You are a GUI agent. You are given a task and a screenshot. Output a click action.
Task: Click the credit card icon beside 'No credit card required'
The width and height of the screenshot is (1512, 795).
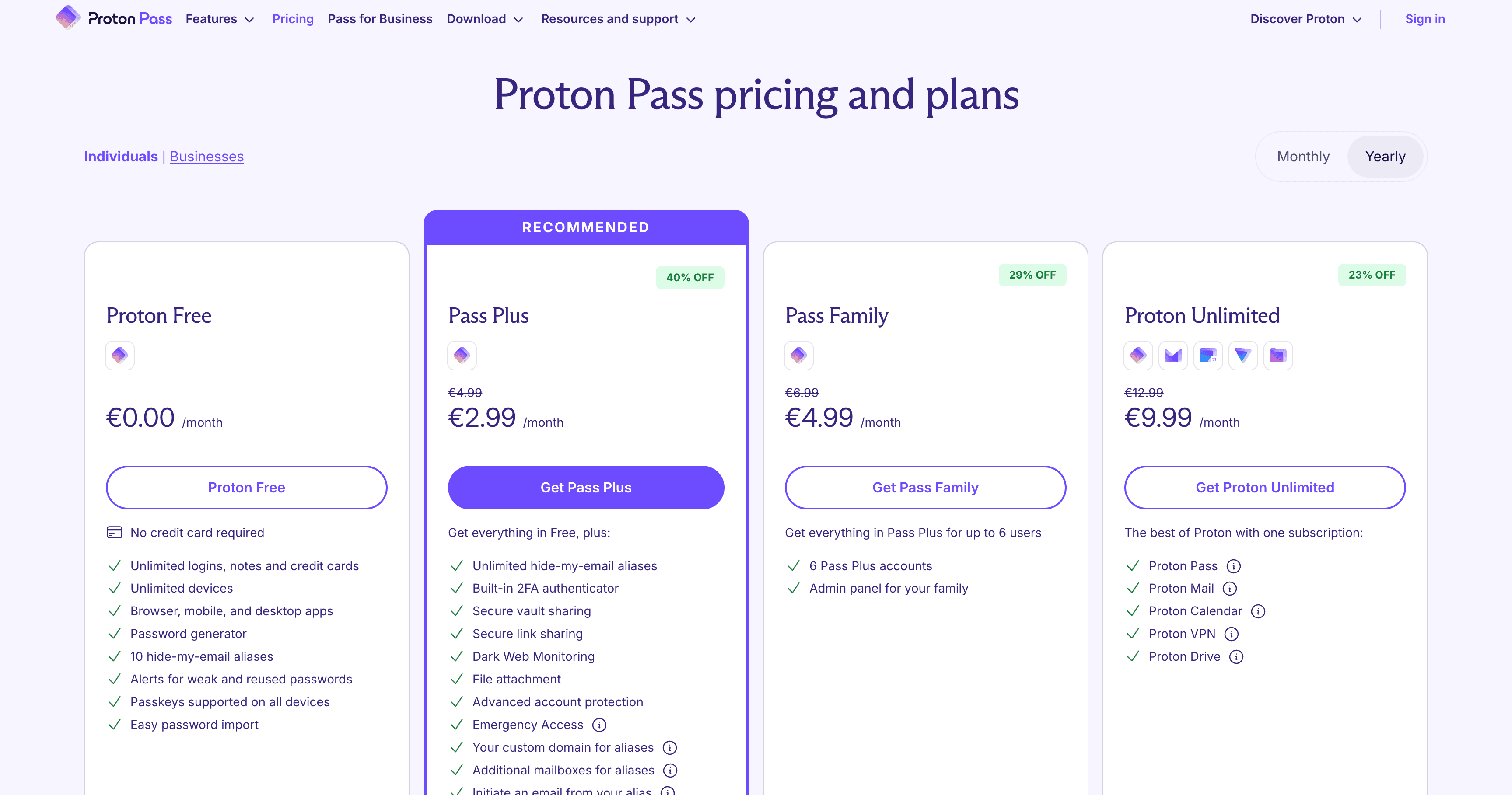click(x=114, y=532)
